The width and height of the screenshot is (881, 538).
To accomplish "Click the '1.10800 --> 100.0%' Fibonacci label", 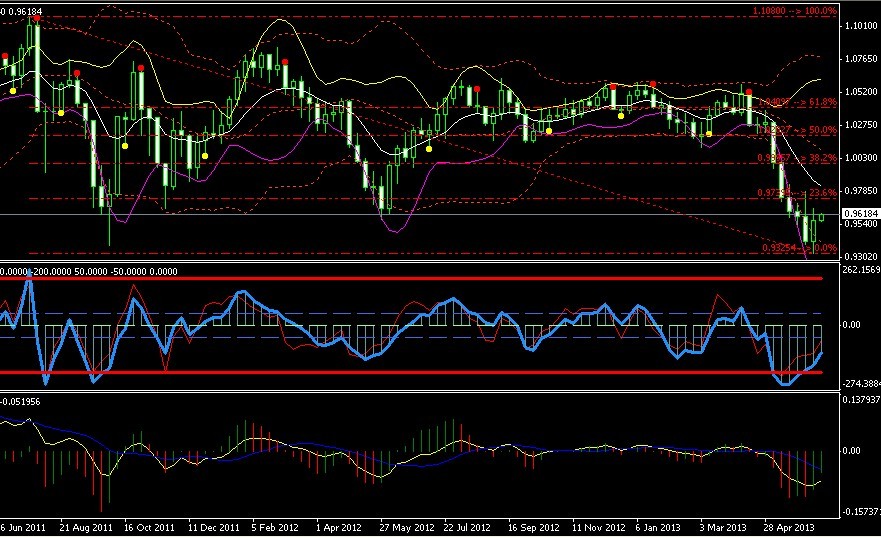I will pyautogui.click(x=794, y=11).
